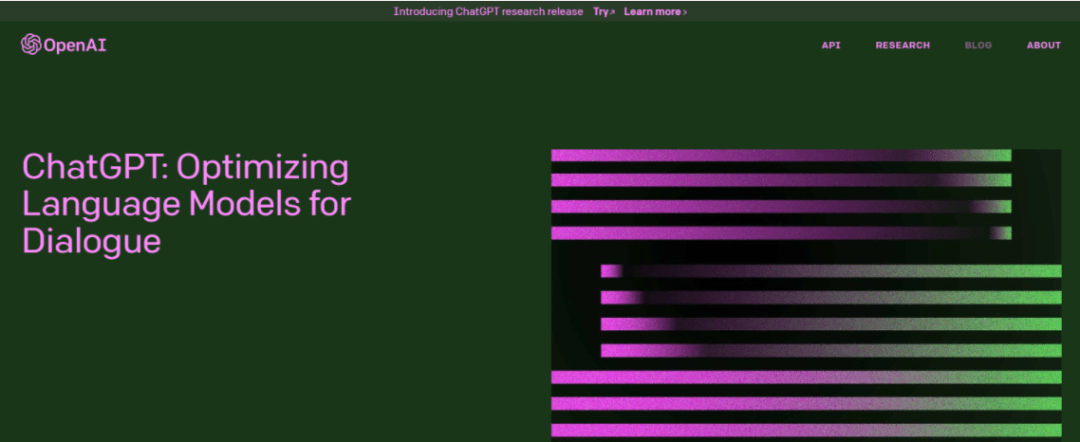Click the striped pink-green hero graphic
This screenshot has height=442, width=1080.
pos(806,295)
